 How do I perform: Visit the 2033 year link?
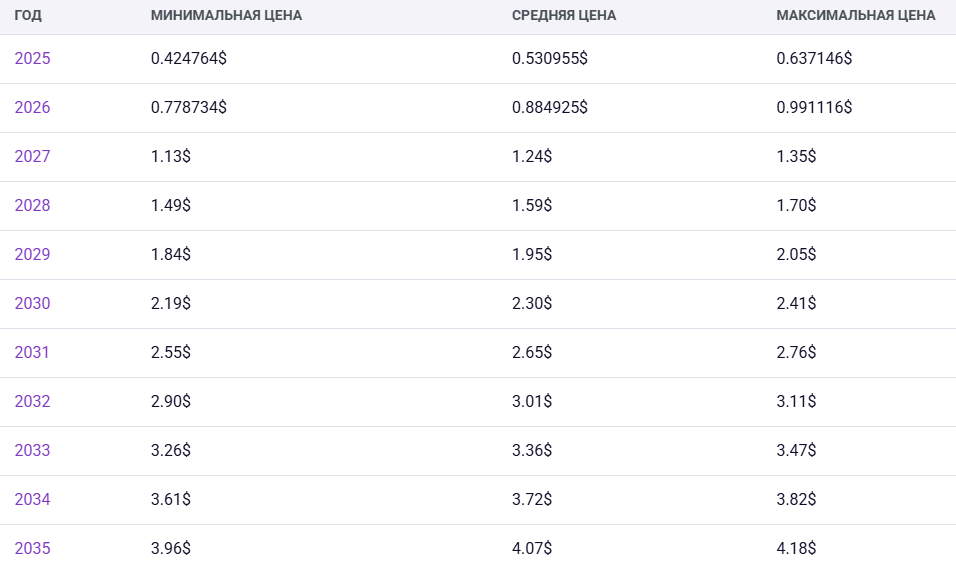(x=32, y=451)
